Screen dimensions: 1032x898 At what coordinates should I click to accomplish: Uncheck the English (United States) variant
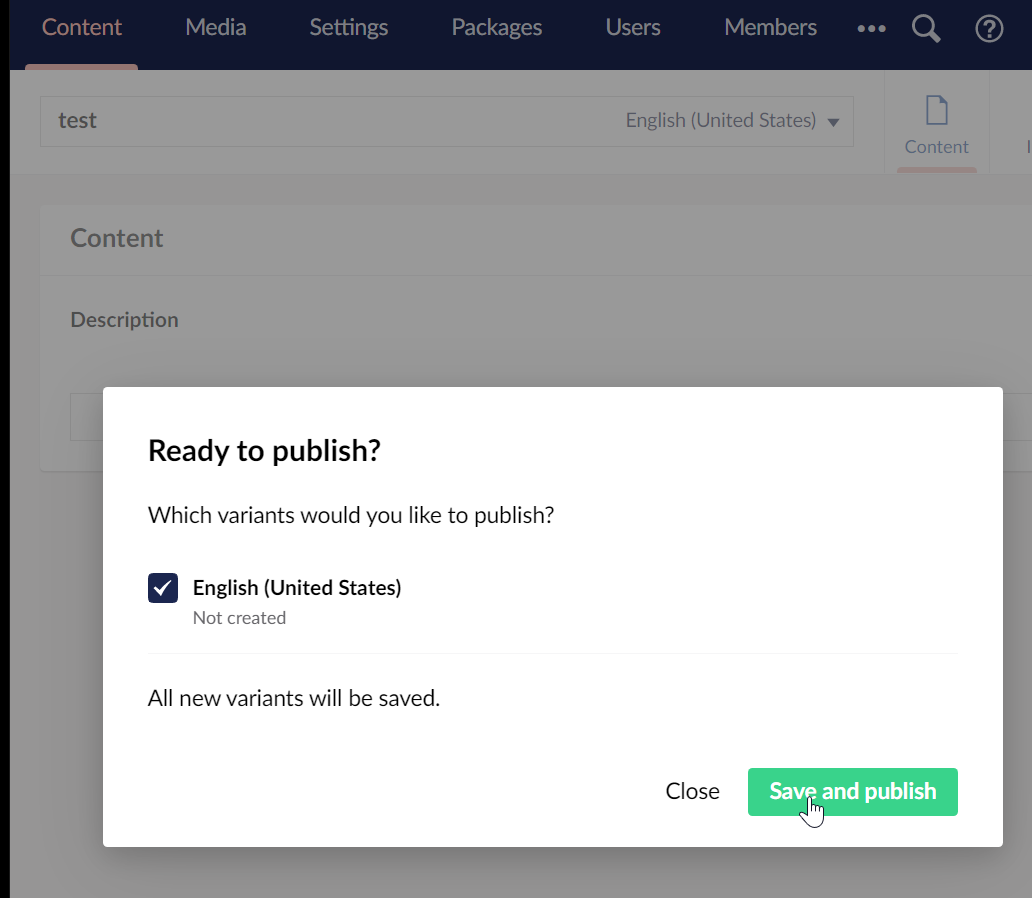pyautogui.click(x=162, y=587)
